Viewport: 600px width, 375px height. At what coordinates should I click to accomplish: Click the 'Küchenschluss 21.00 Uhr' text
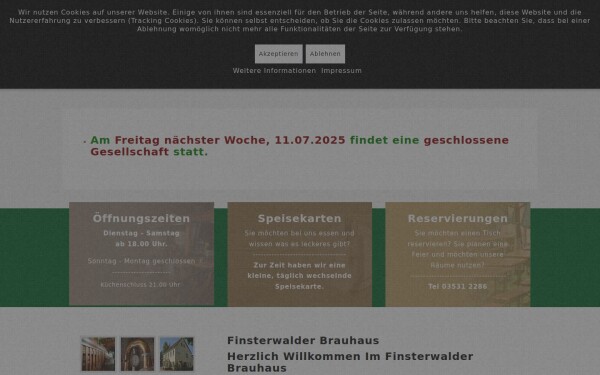[x=140, y=285]
